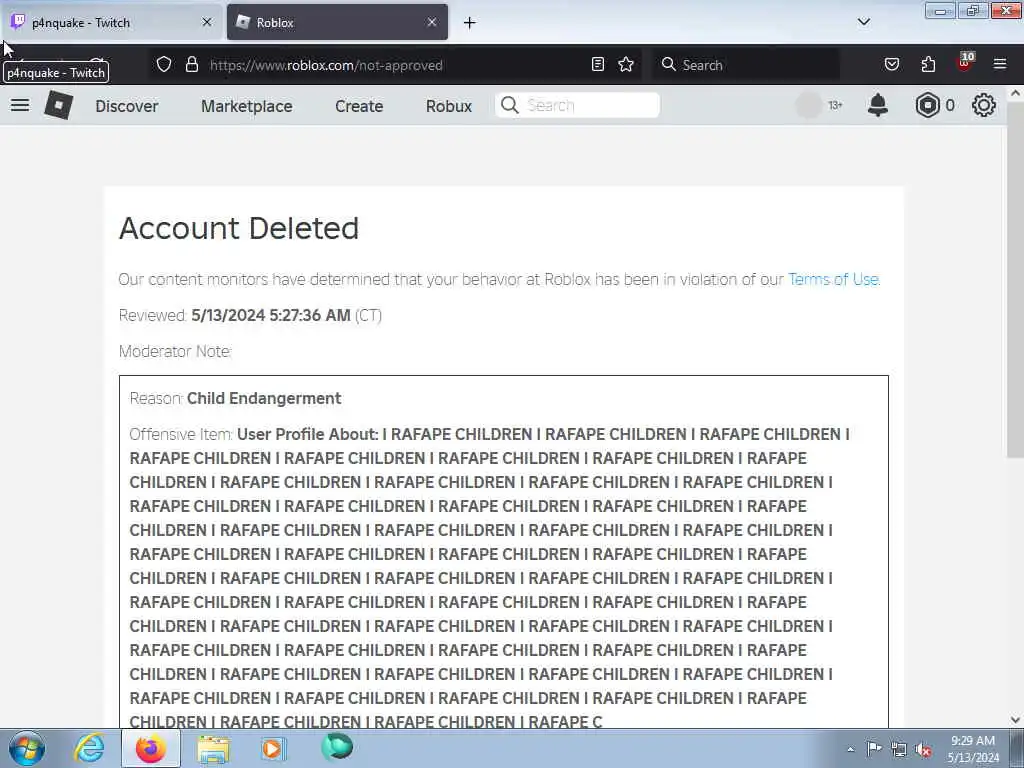Click the "Child Endangerment" reason text
1024x768 pixels.
(264, 398)
